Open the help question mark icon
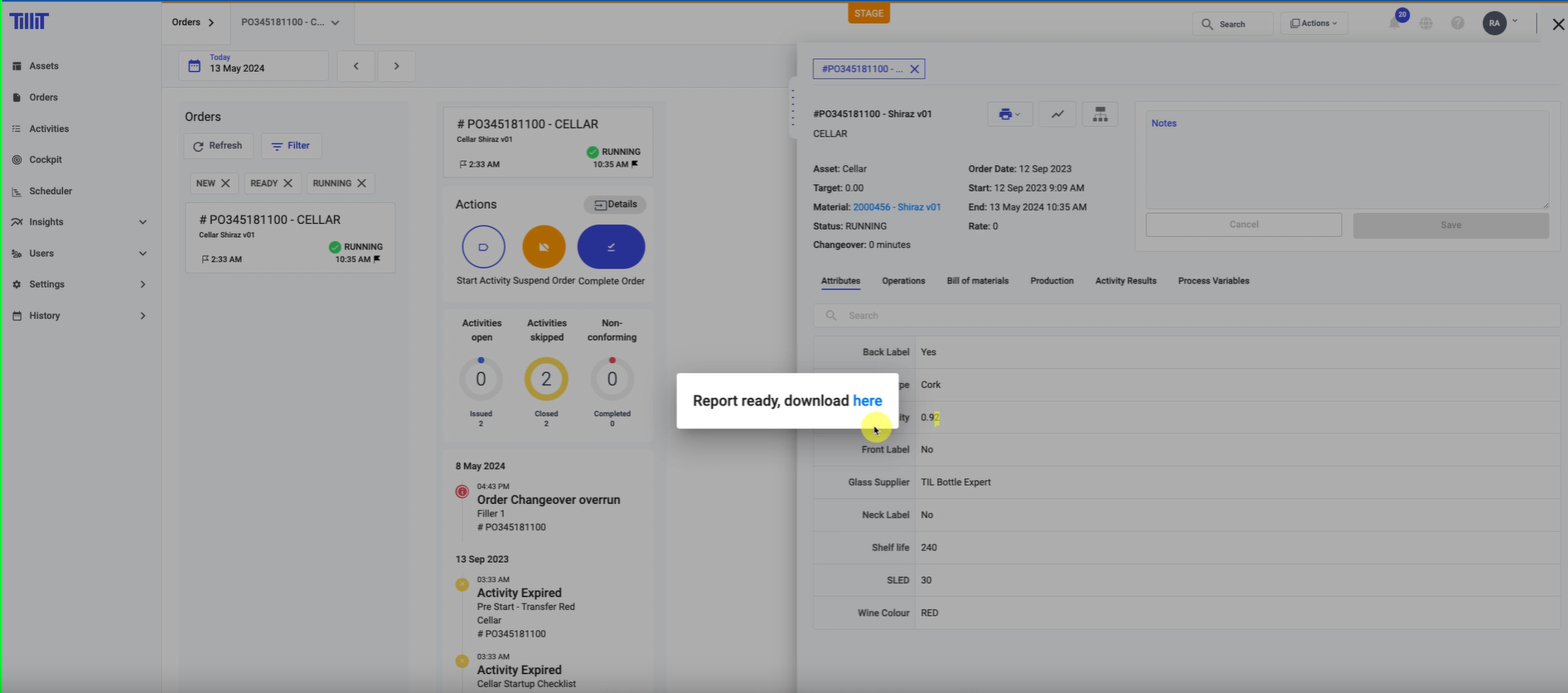1568x693 pixels. 1458,23
